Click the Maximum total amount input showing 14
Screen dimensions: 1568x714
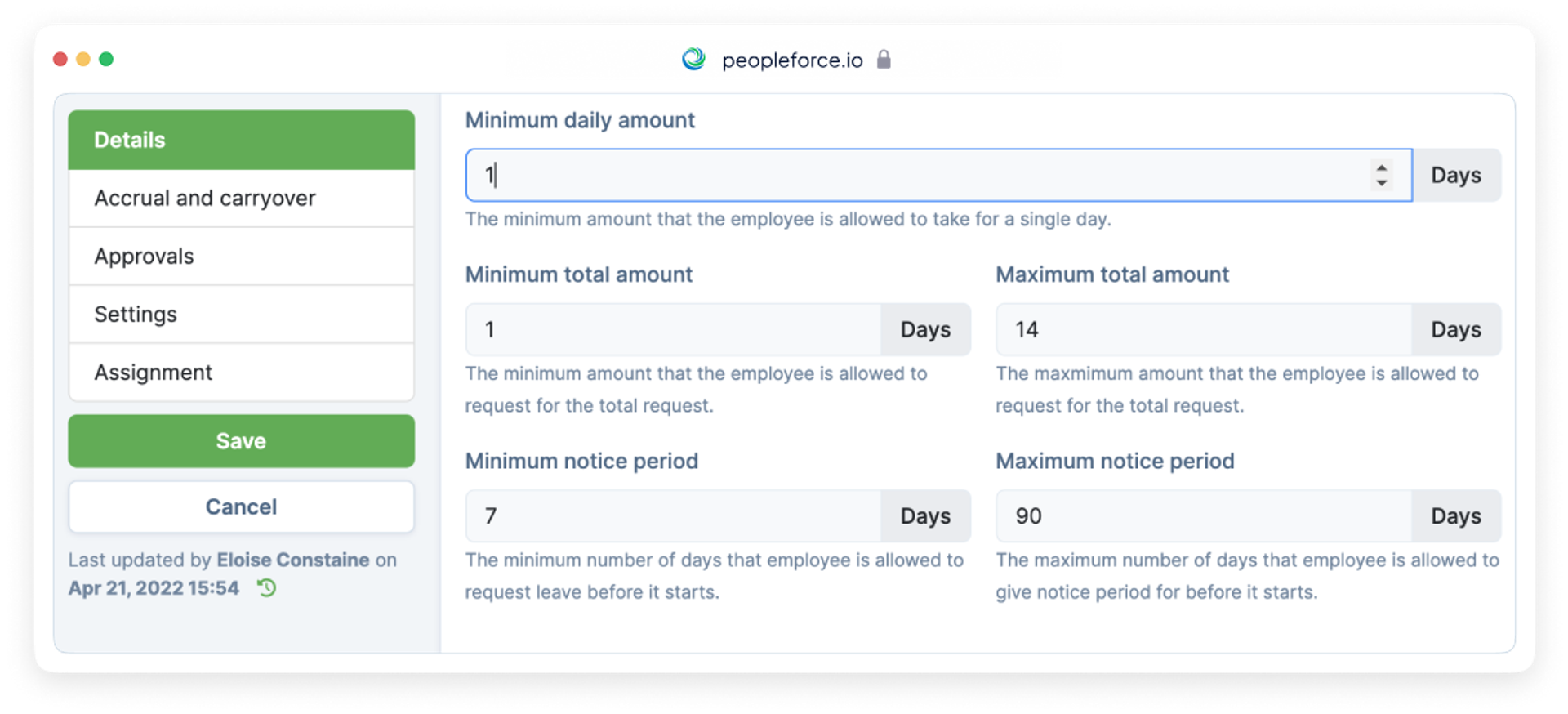pos(1203,329)
